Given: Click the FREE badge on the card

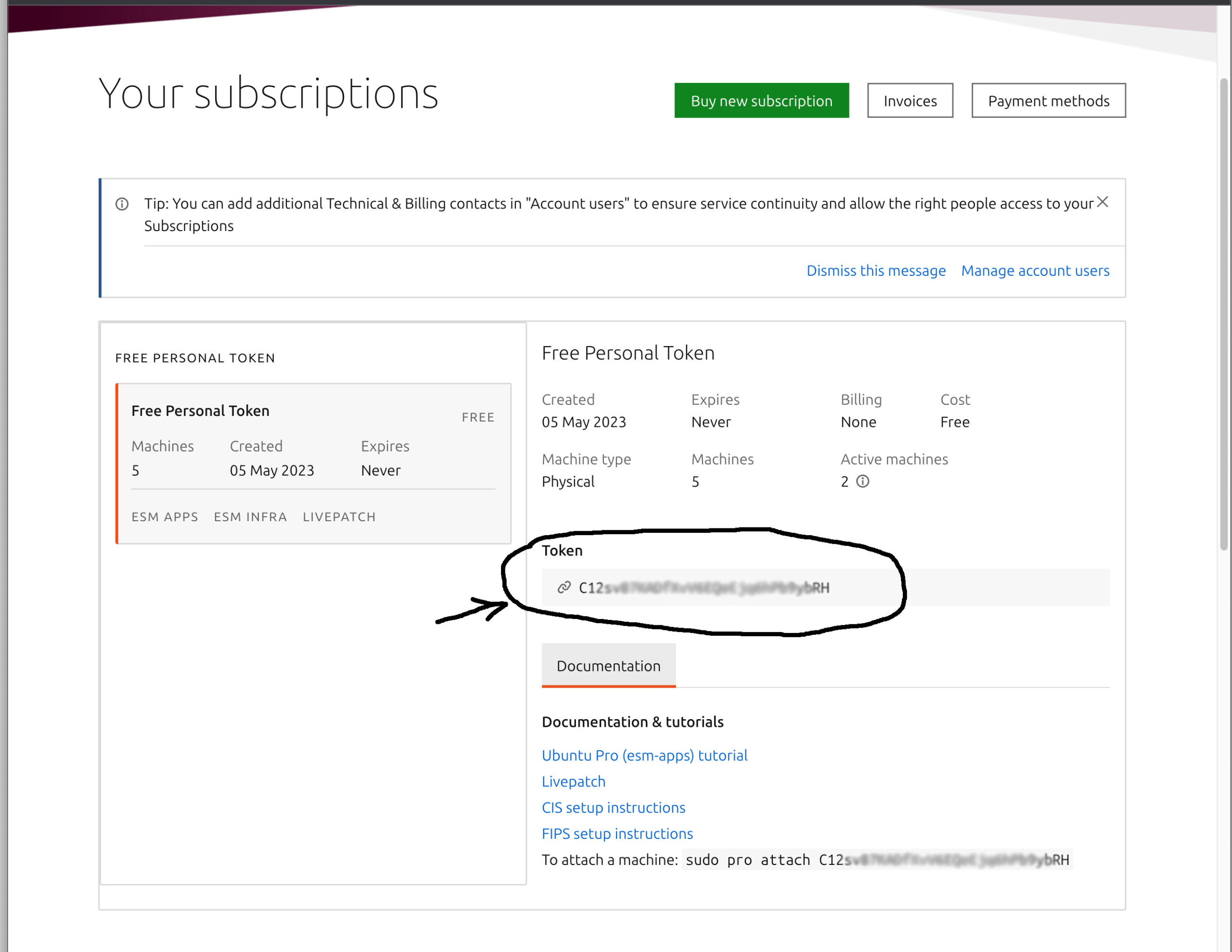Looking at the screenshot, I should point(478,417).
